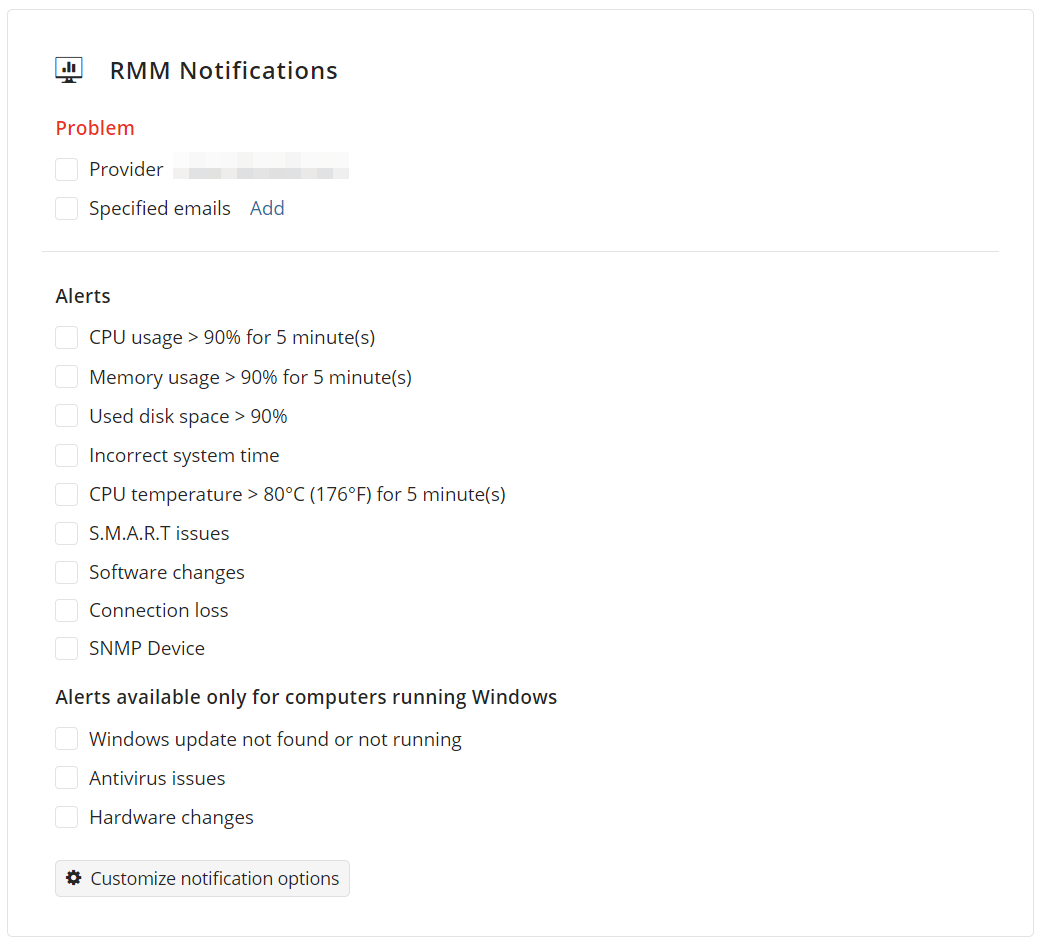Screen dimensions: 1043x949
Task: Toggle the Antivirus issues alert
Action: coord(66,778)
